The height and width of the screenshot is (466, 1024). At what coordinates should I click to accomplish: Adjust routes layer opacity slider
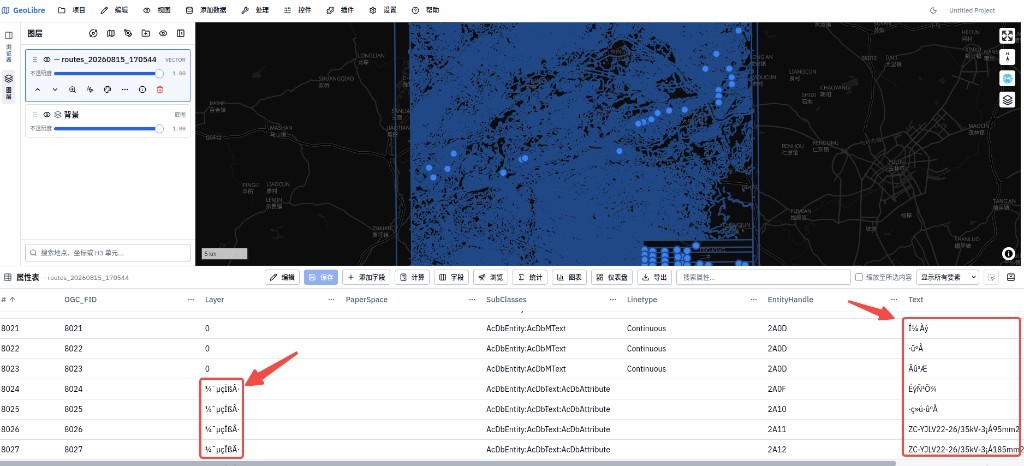tap(108, 74)
